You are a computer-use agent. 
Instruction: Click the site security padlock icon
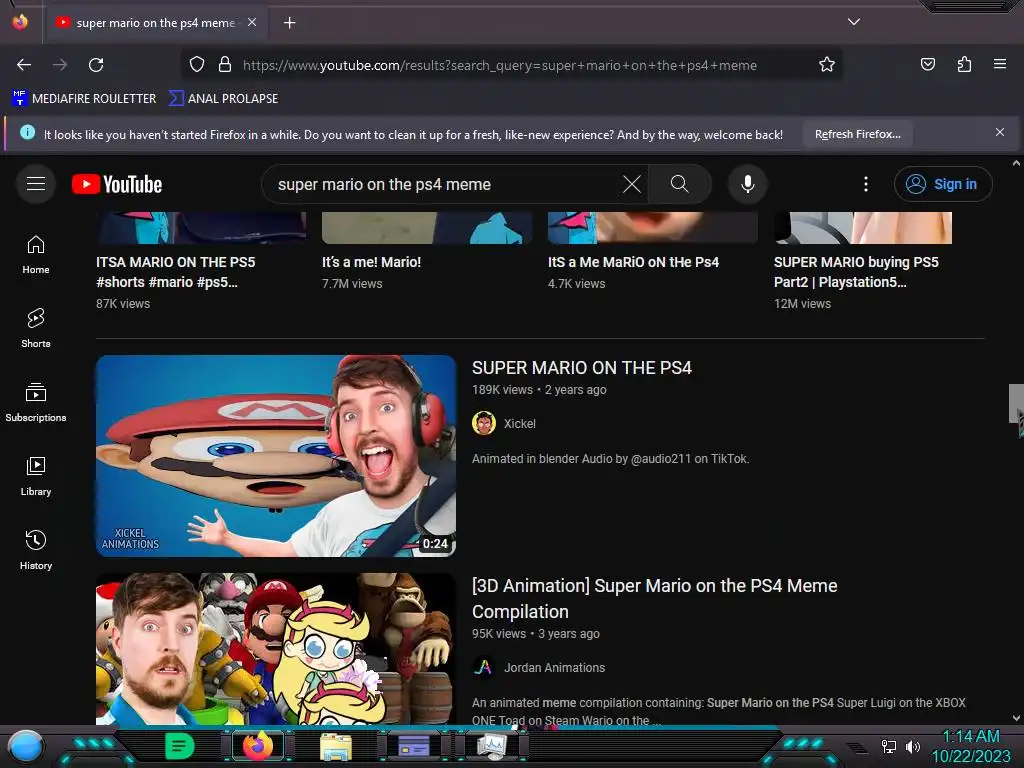coord(225,64)
